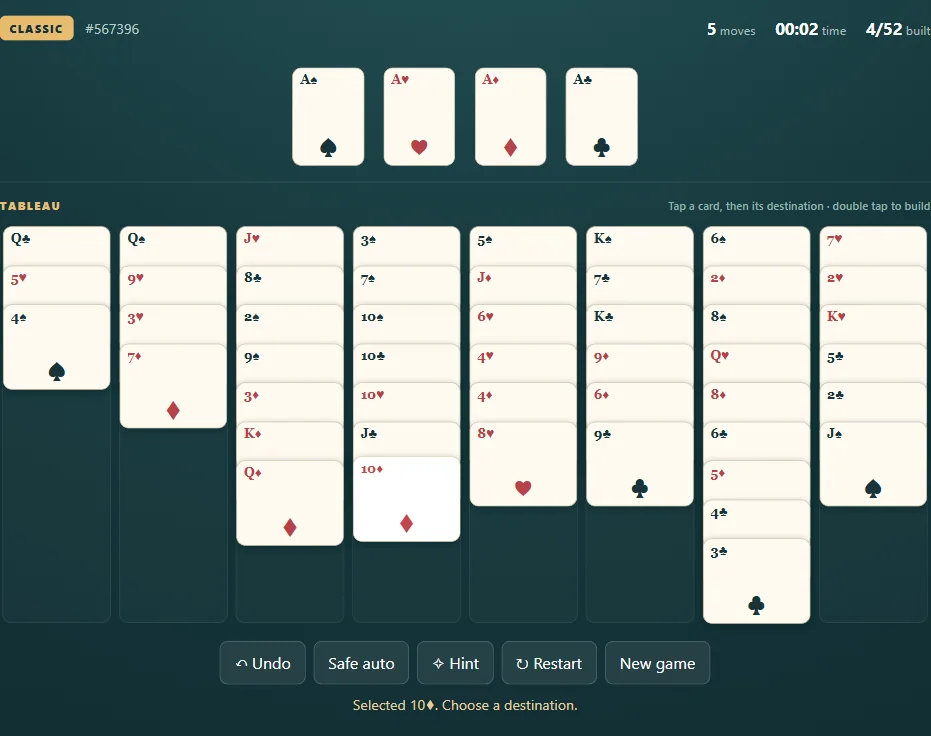
Task: Click the 2 of Diamonds card
Action: pyautogui.click(x=756, y=285)
